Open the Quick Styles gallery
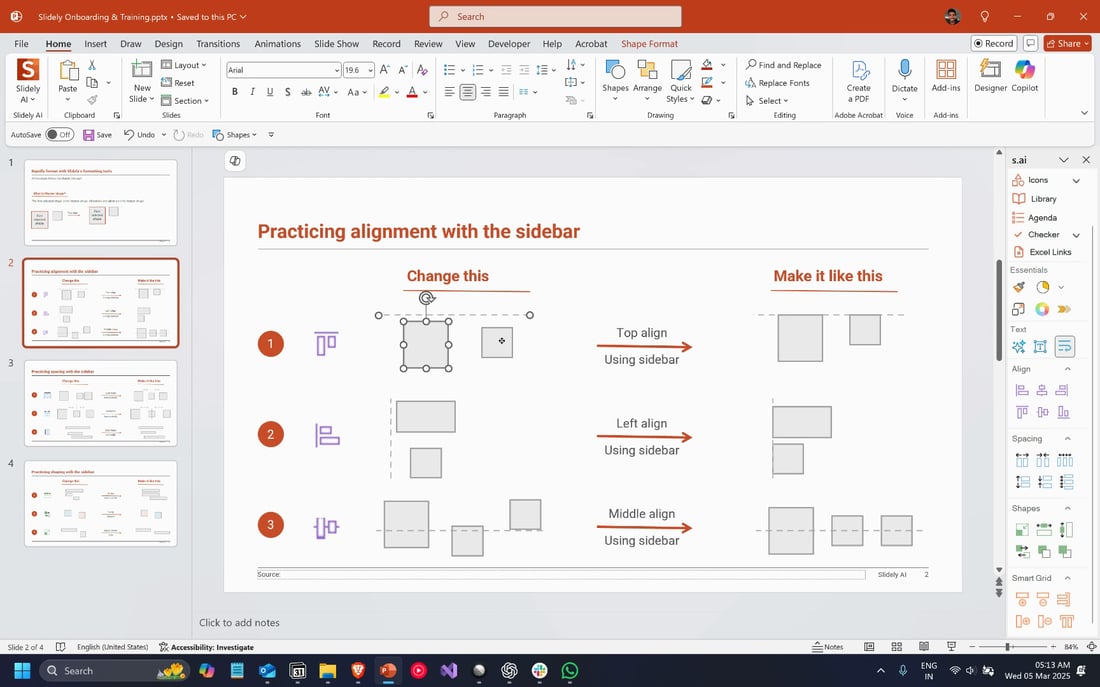 tap(680, 81)
